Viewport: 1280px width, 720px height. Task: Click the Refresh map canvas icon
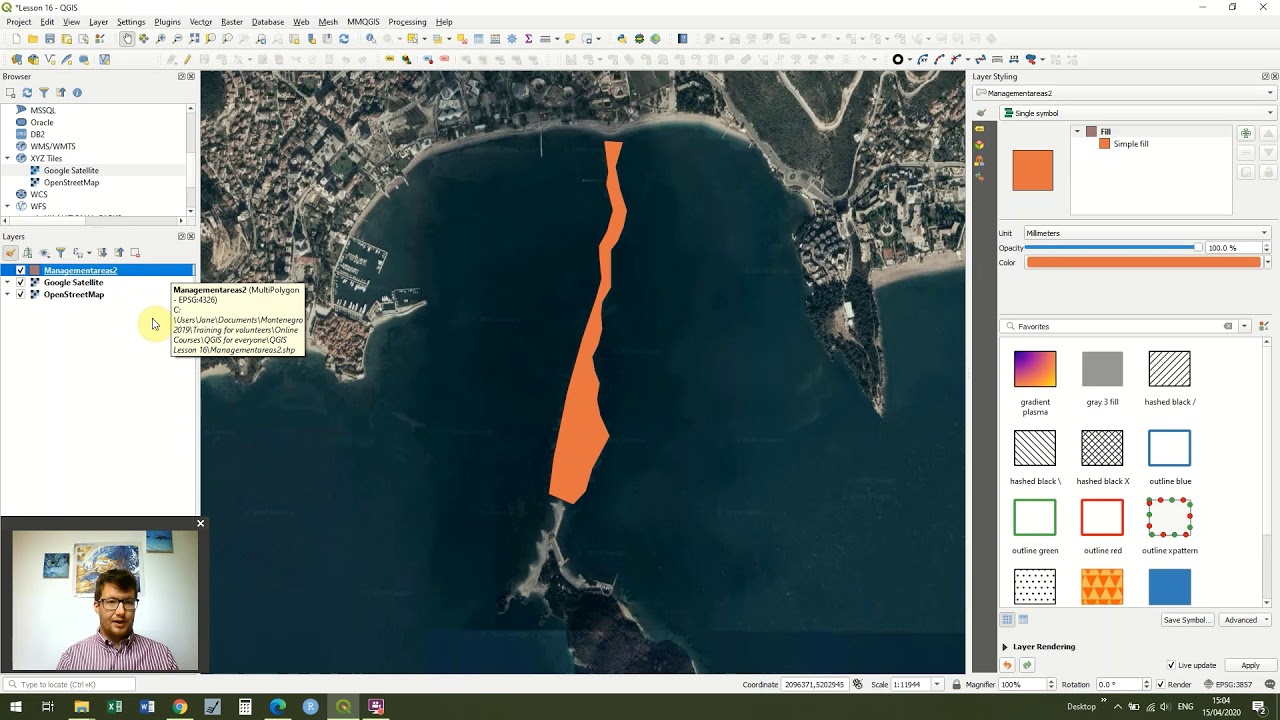344,39
